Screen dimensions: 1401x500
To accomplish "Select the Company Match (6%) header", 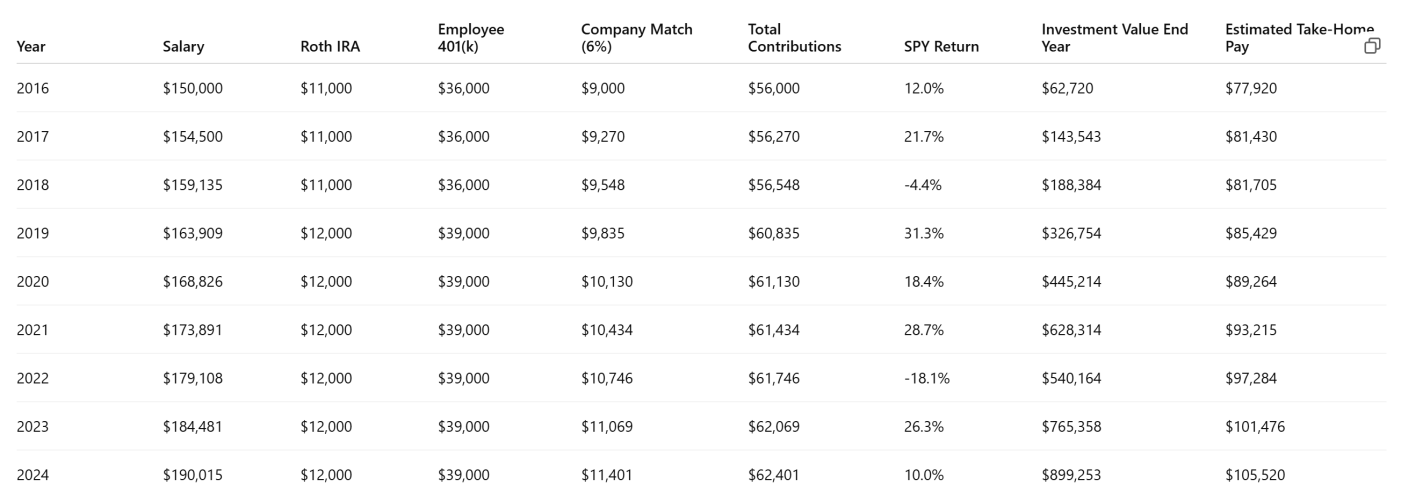I will (x=637, y=38).
